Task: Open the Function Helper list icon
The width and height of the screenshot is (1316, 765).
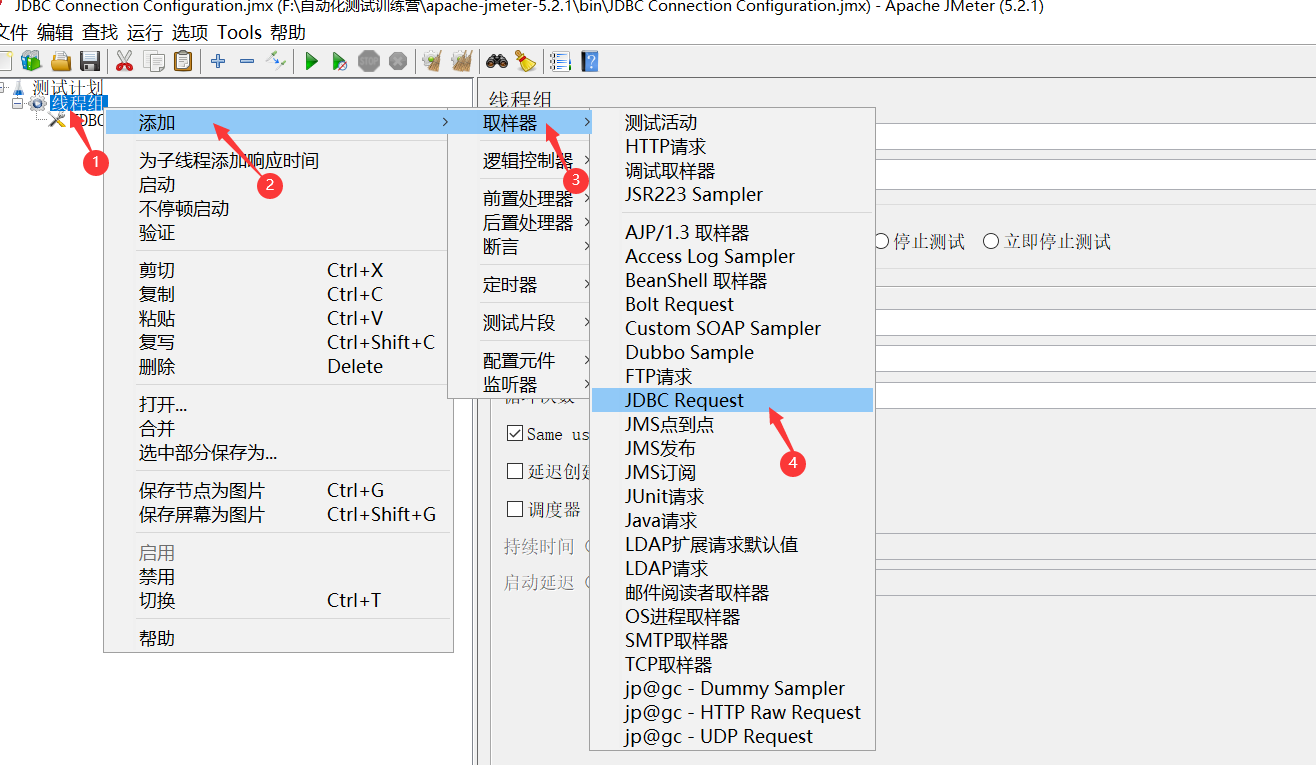Action: [560, 61]
